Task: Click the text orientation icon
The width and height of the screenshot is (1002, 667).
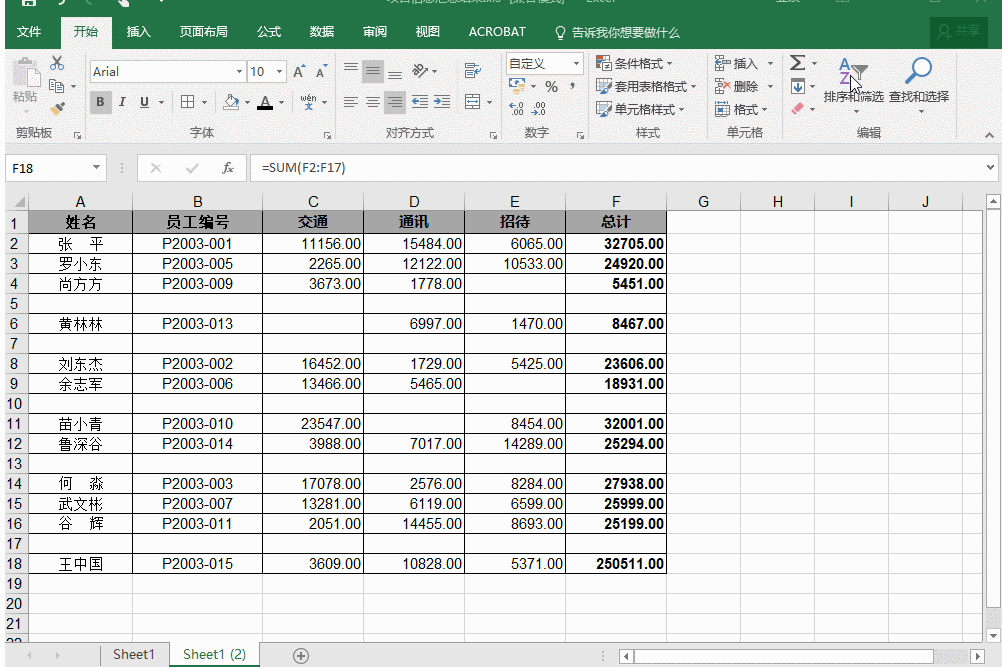Action: 420,71
